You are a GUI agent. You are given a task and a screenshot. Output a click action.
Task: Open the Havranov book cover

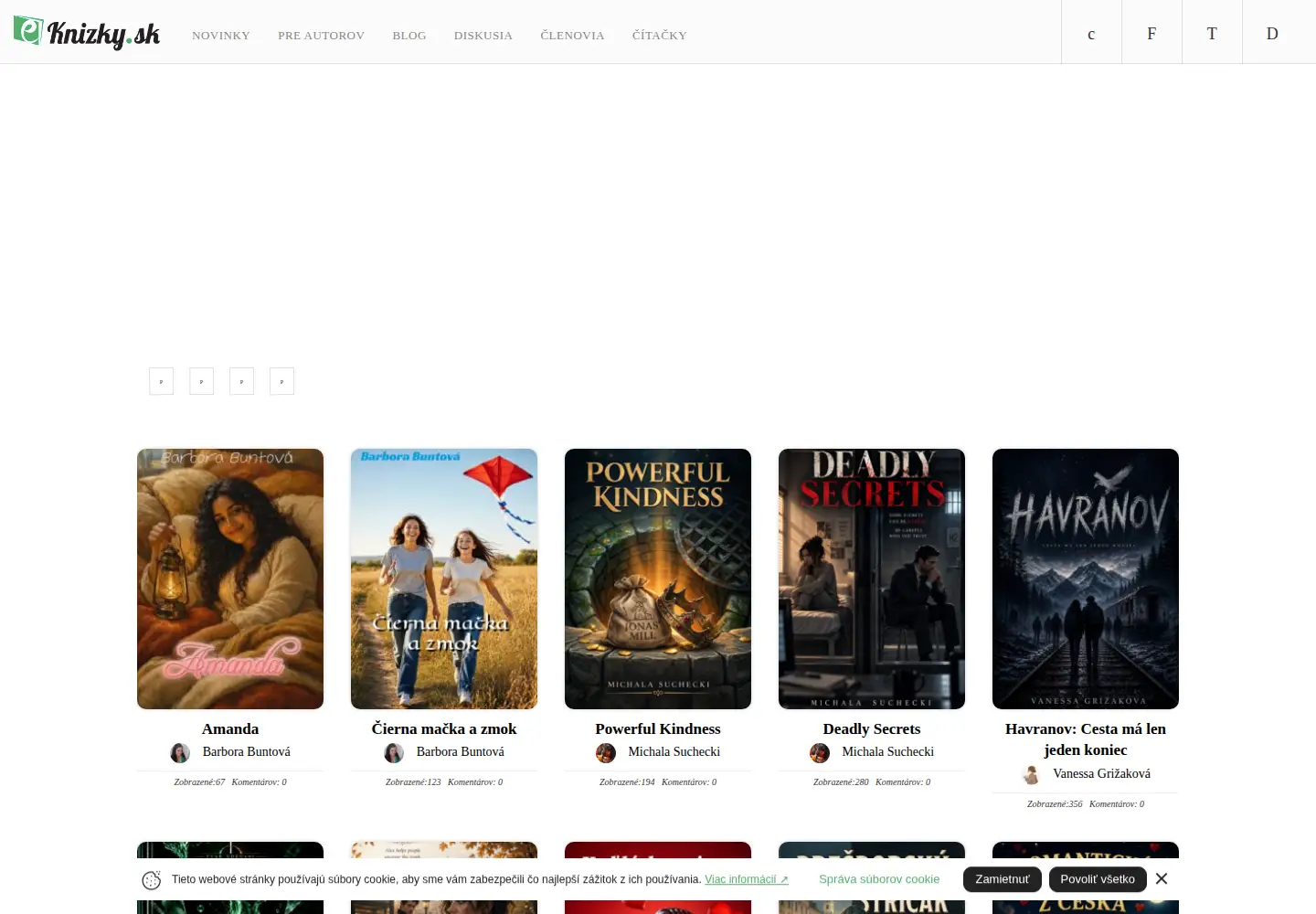tap(1086, 579)
